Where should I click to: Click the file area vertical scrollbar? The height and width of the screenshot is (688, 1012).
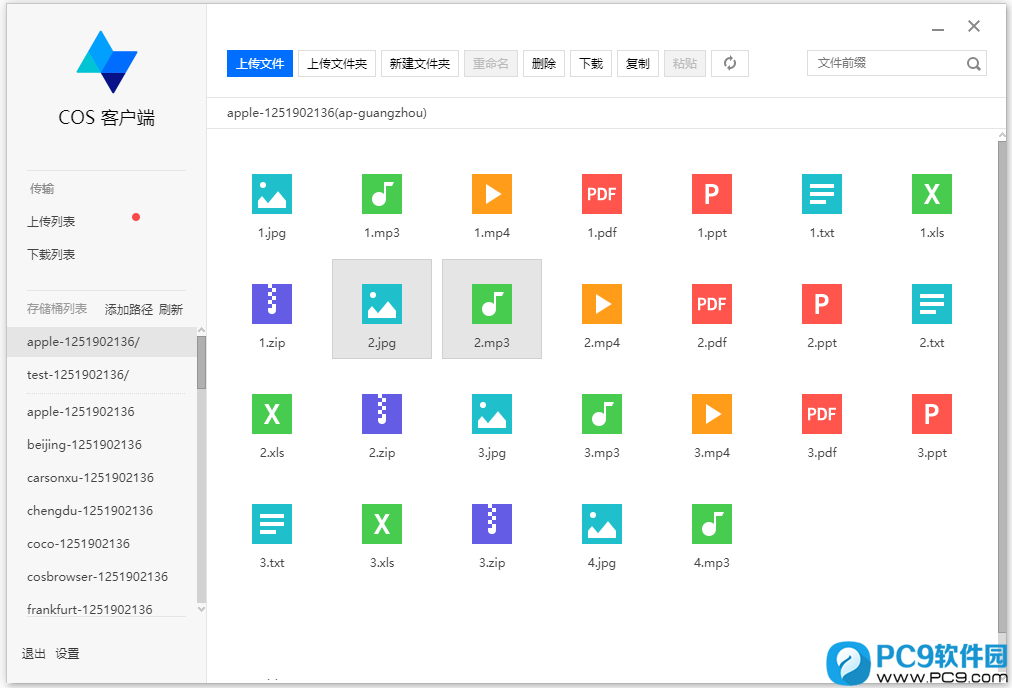(1002, 387)
